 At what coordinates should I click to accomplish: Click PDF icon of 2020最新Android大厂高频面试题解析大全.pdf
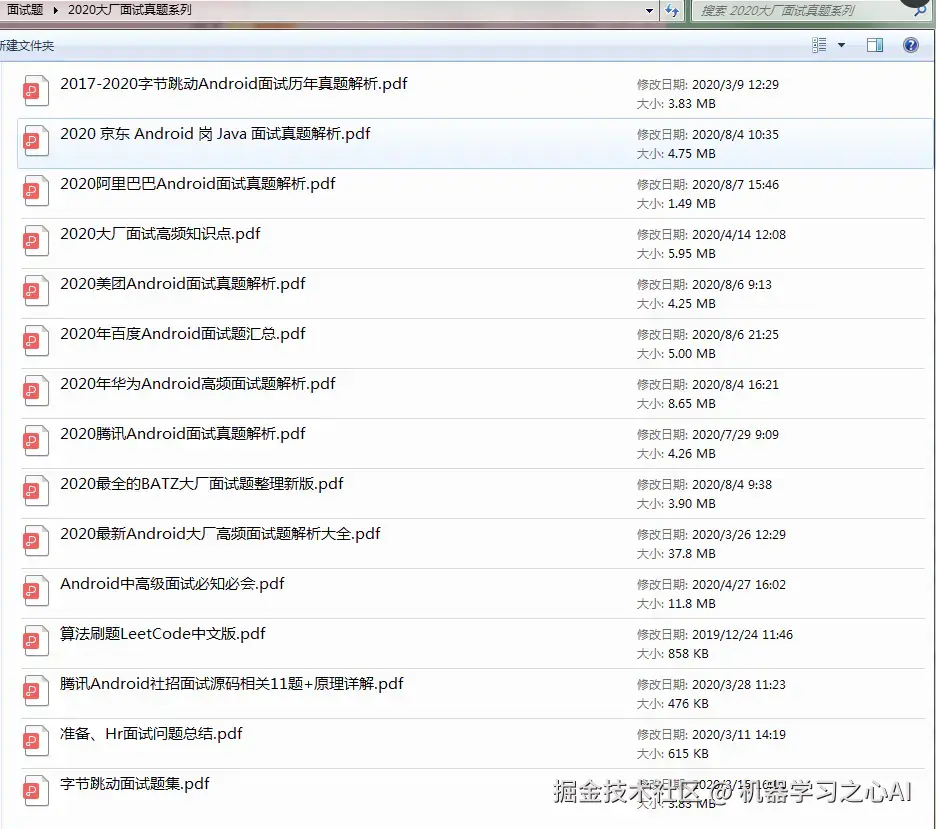pos(35,541)
